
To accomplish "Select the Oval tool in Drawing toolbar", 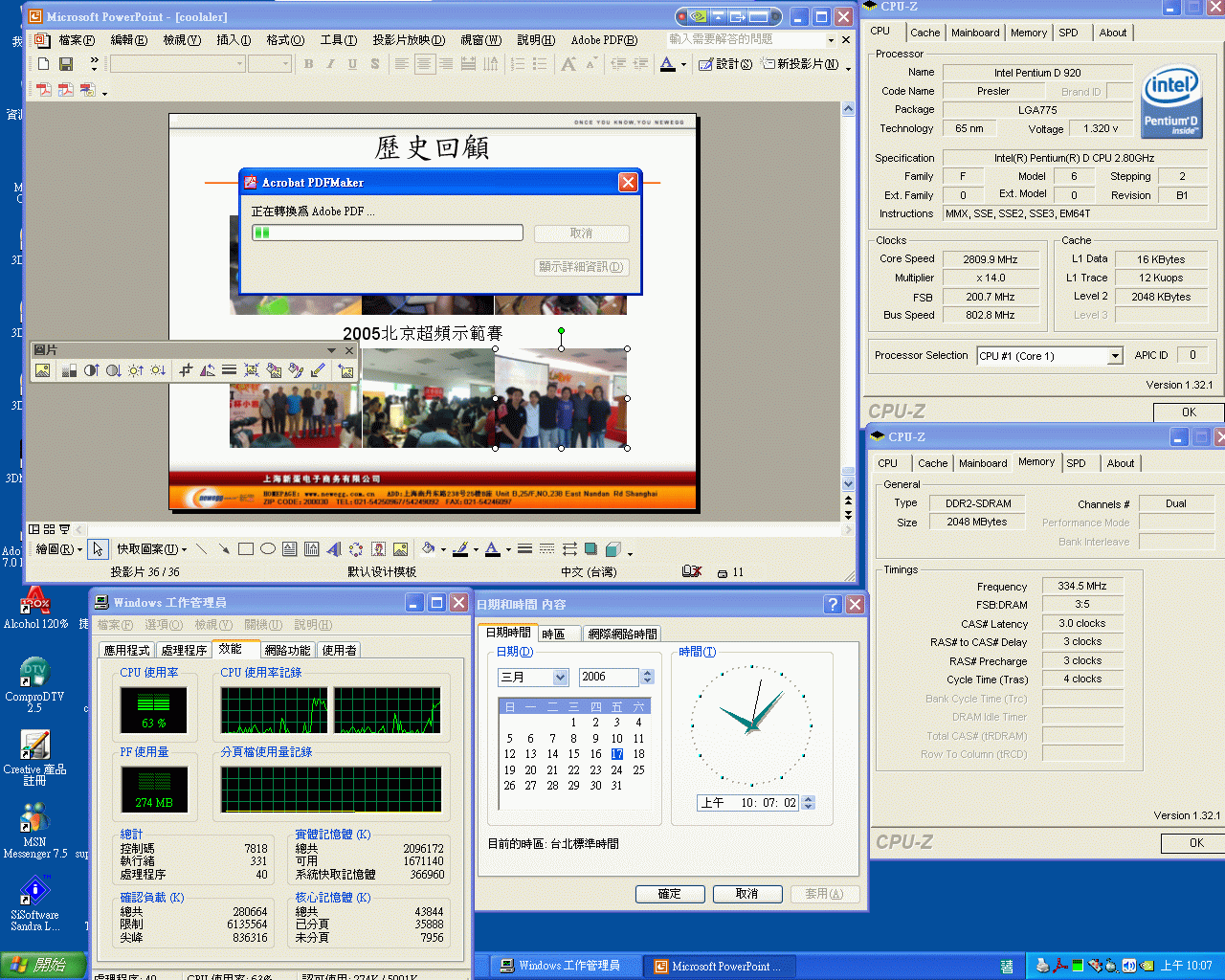I will pos(268,549).
